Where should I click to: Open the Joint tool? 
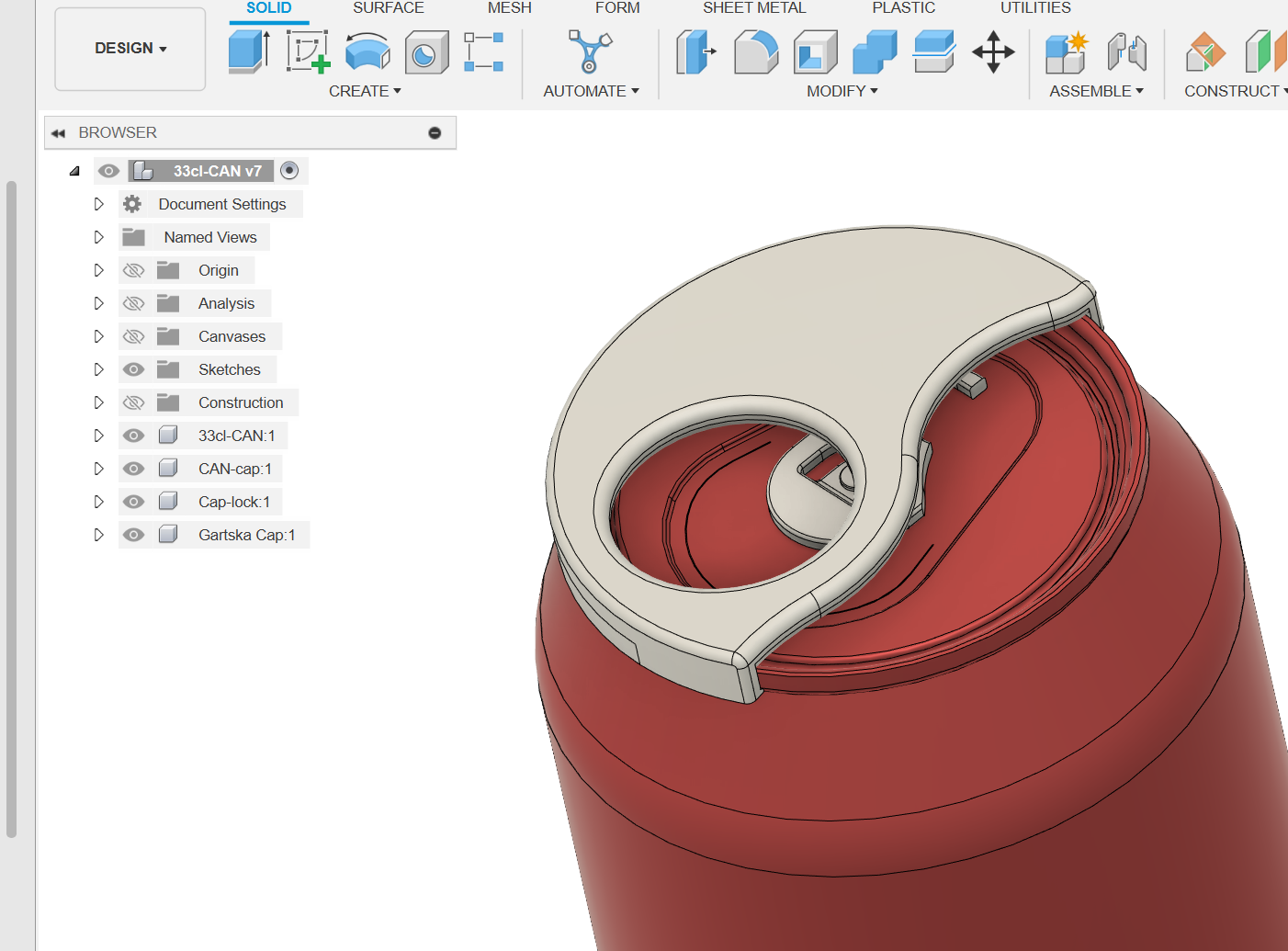coord(1128,52)
